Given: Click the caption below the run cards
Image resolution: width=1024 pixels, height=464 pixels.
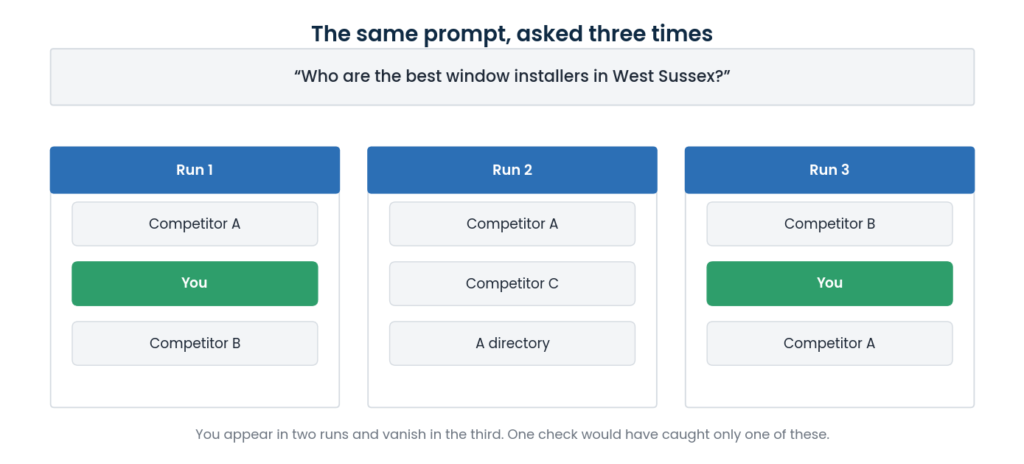Looking at the screenshot, I should tap(512, 434).
